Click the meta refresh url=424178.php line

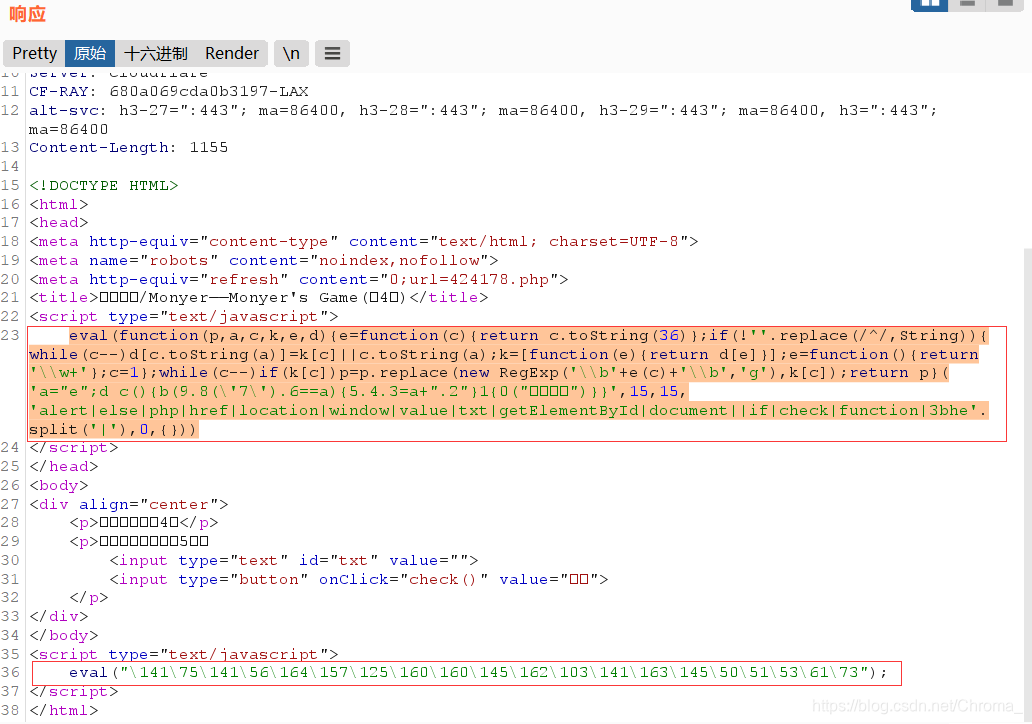[298, 280]
